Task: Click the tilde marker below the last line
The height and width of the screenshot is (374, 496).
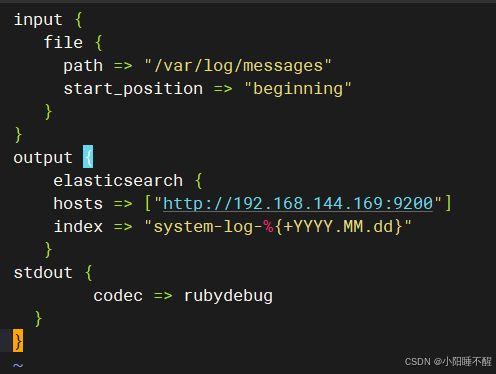Action: (18, 365)
